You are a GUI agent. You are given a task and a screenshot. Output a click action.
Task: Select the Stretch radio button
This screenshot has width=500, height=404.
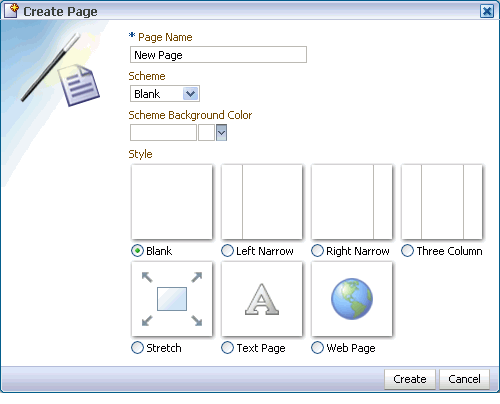click(137, 348)
